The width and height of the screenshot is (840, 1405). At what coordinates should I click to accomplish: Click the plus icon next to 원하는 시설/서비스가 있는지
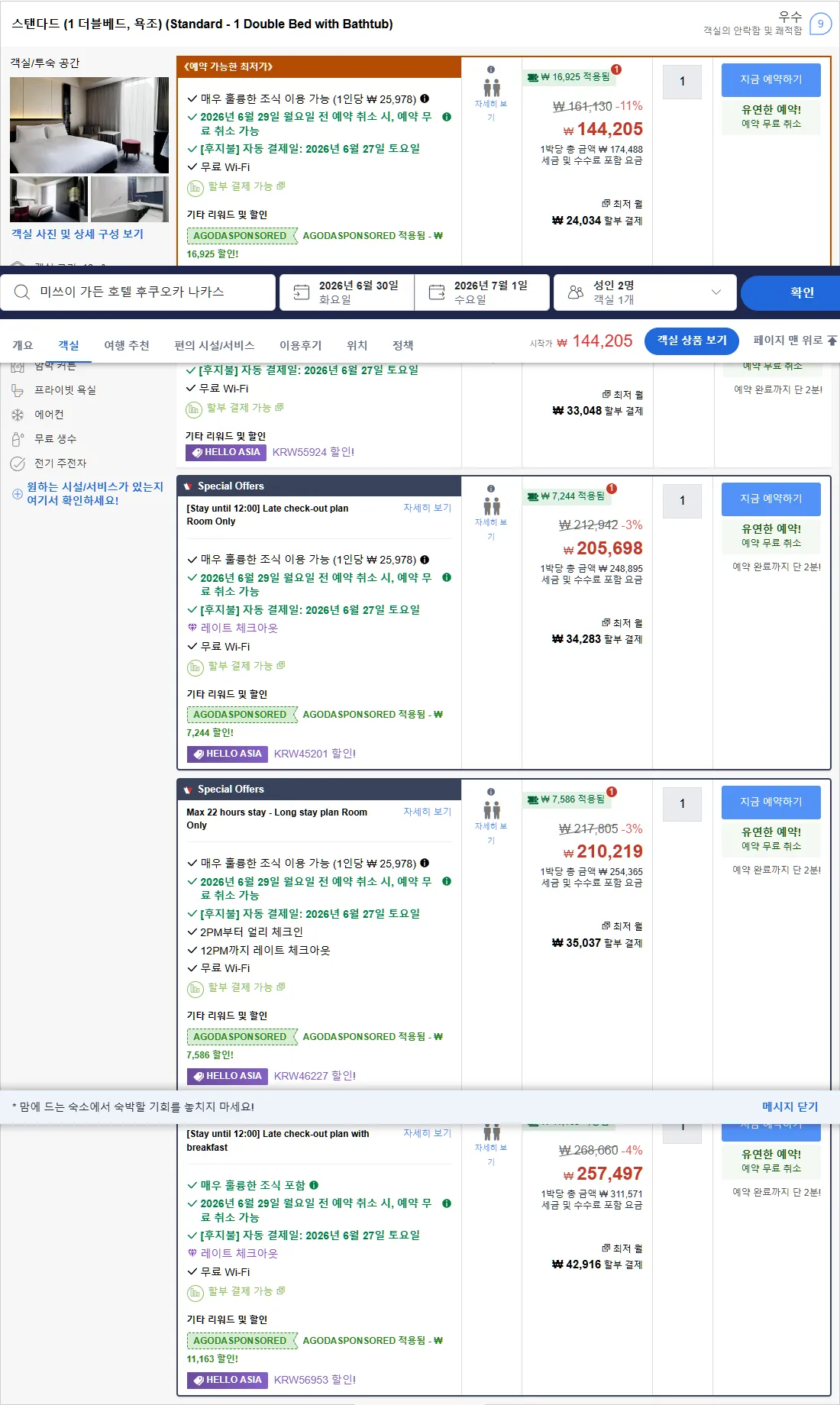17,494
